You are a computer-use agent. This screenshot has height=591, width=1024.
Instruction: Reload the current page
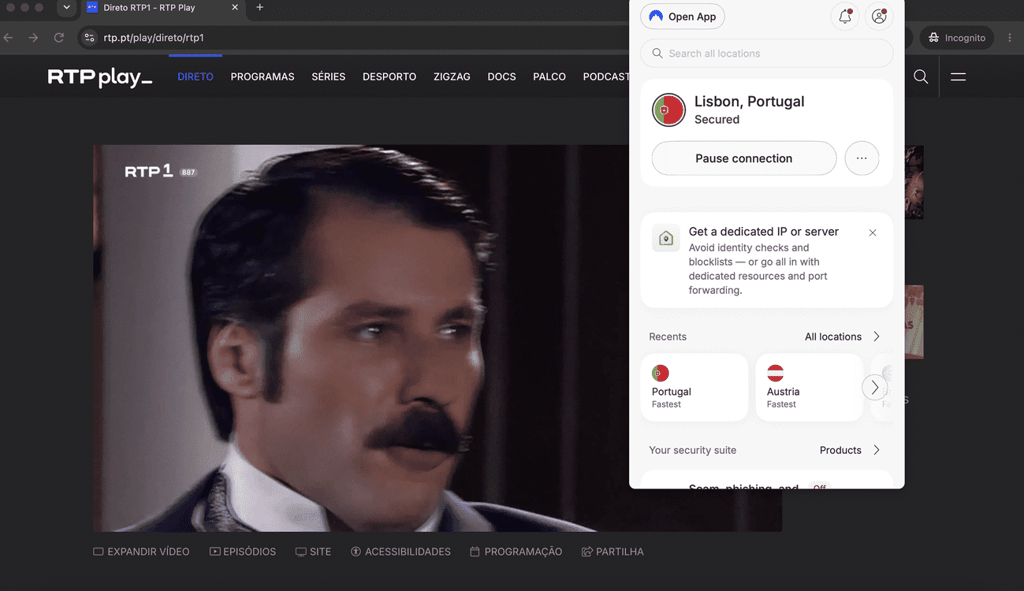[59, 38]
